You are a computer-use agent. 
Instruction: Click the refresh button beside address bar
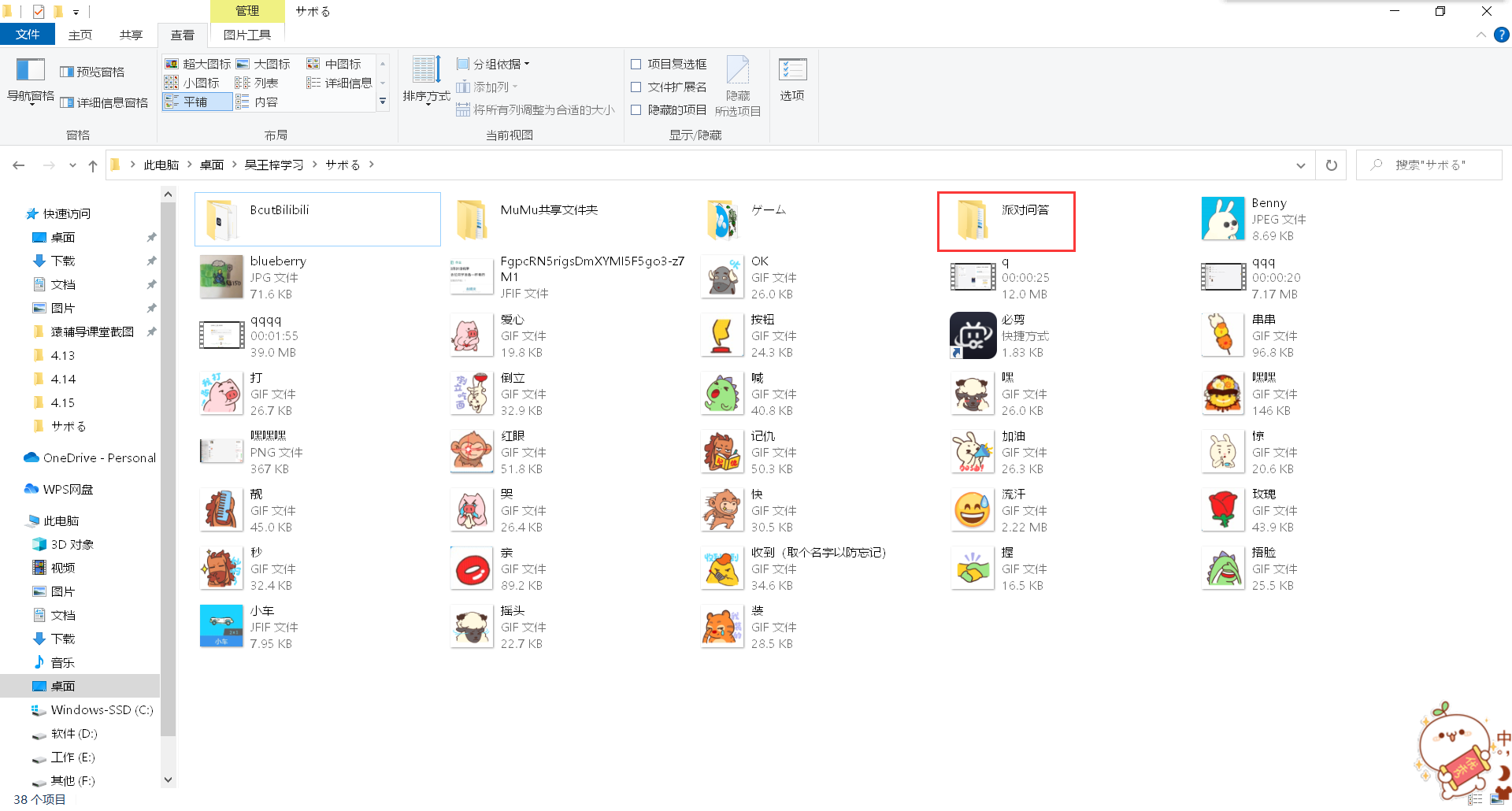(1331, 165)
